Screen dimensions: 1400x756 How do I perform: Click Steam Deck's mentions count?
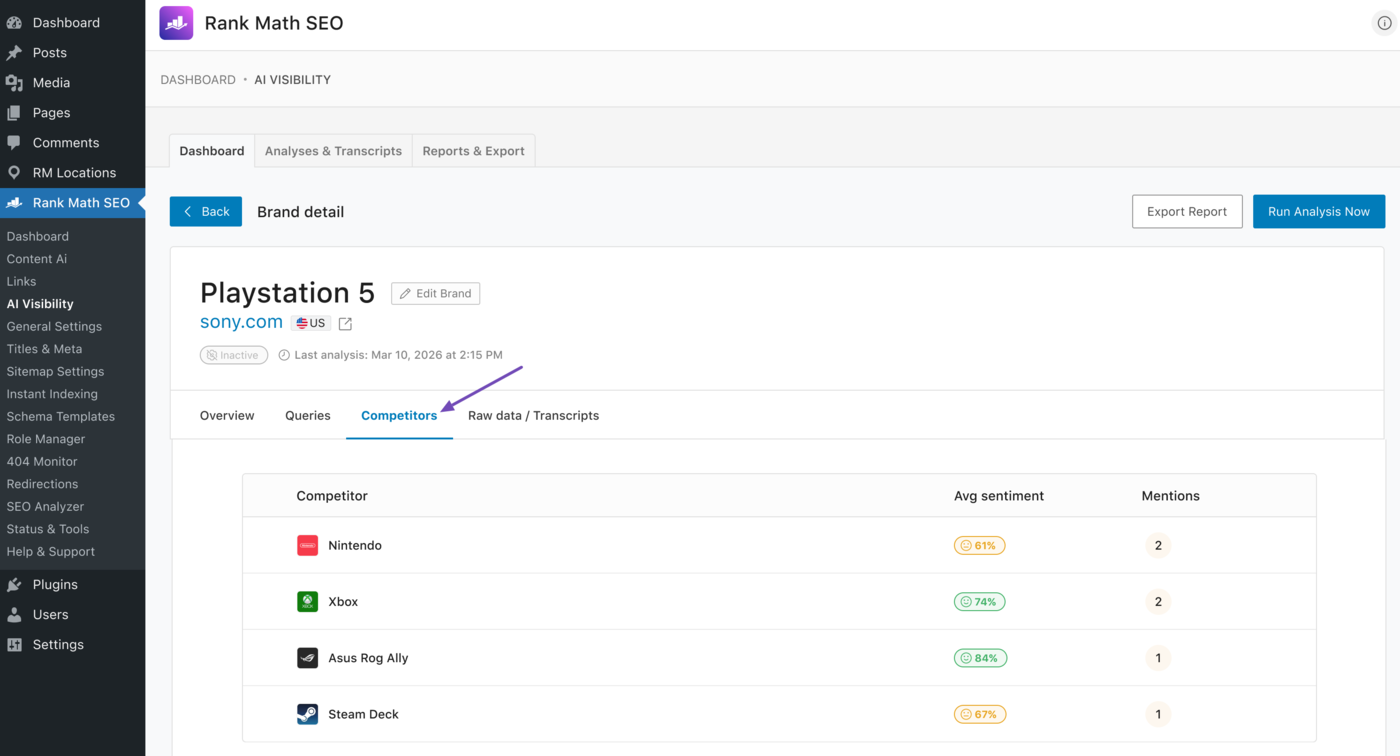1158,714
